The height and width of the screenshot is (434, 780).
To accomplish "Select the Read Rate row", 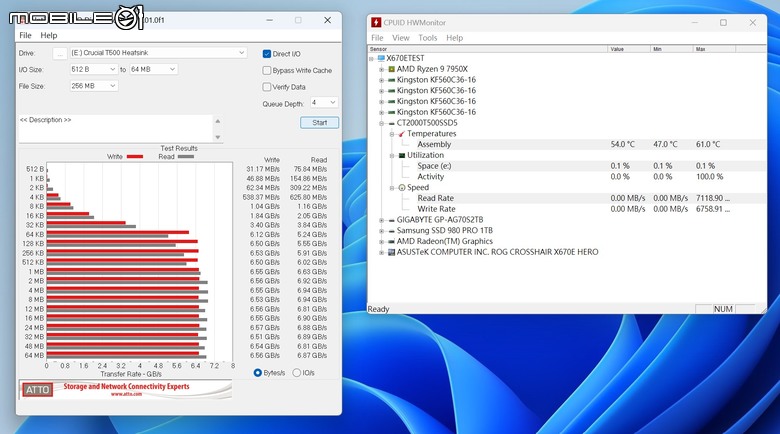I will click(567, 198).
